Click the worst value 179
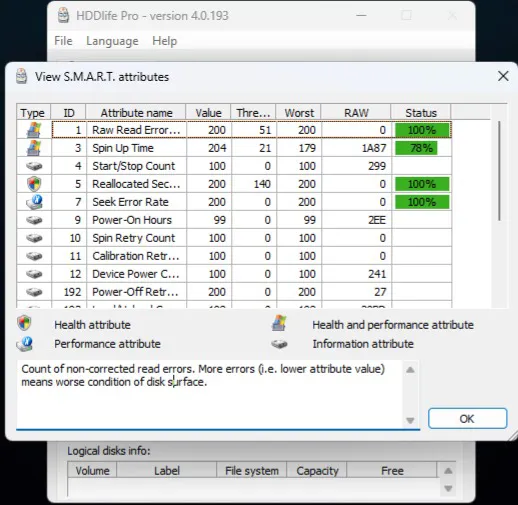The width and height of the screenshot is (518, 505). (x=307, y=148)
